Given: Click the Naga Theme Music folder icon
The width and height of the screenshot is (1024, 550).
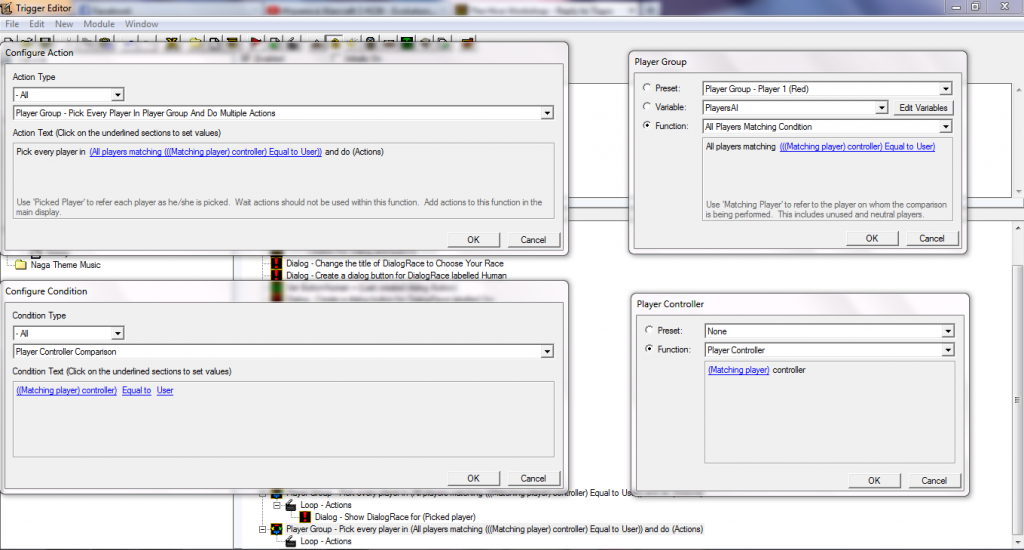Looking at the screenshot, I should coord(21,265).
